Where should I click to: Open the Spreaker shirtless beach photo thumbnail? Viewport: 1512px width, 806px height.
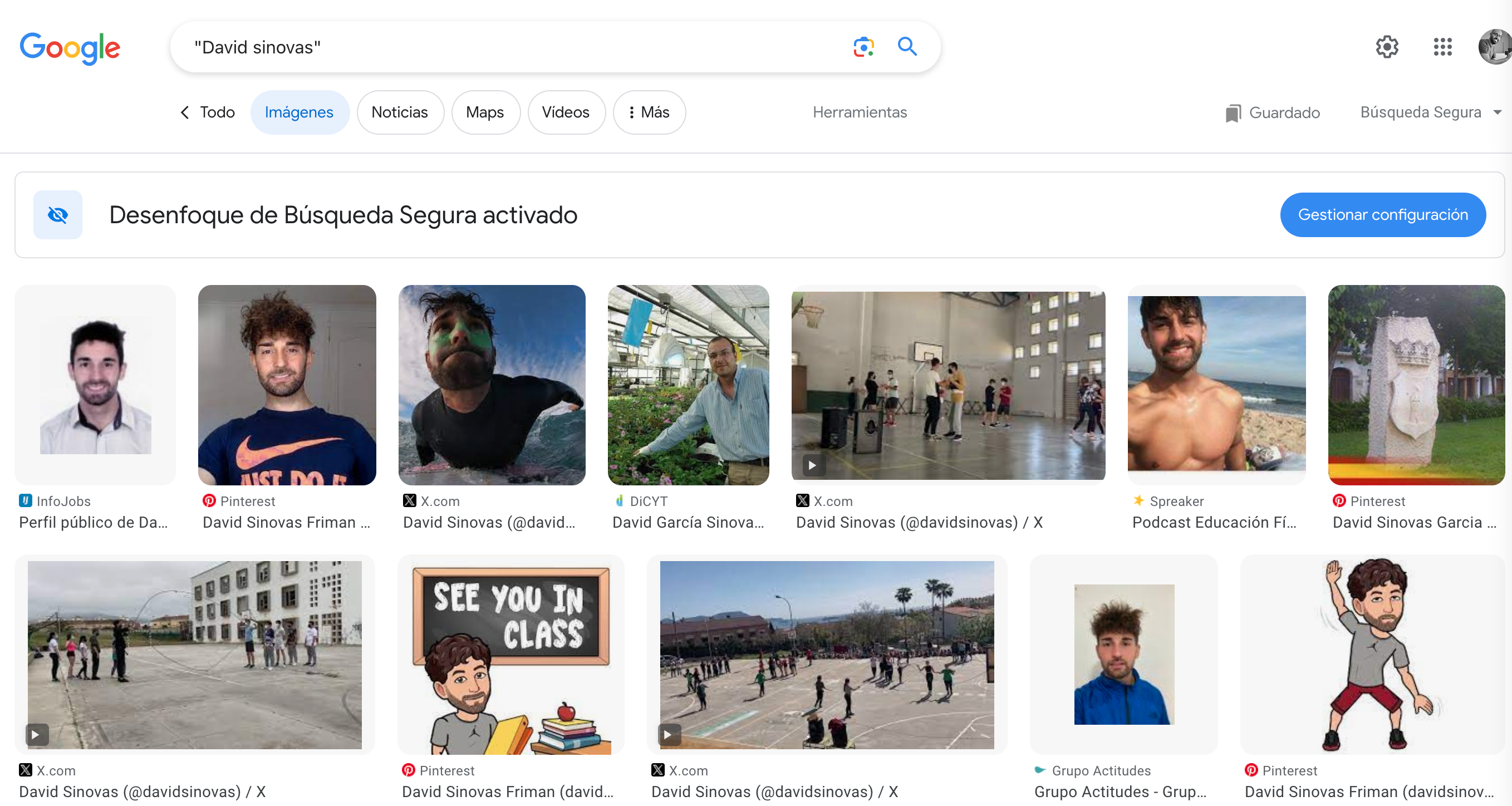click(1216, 385)
